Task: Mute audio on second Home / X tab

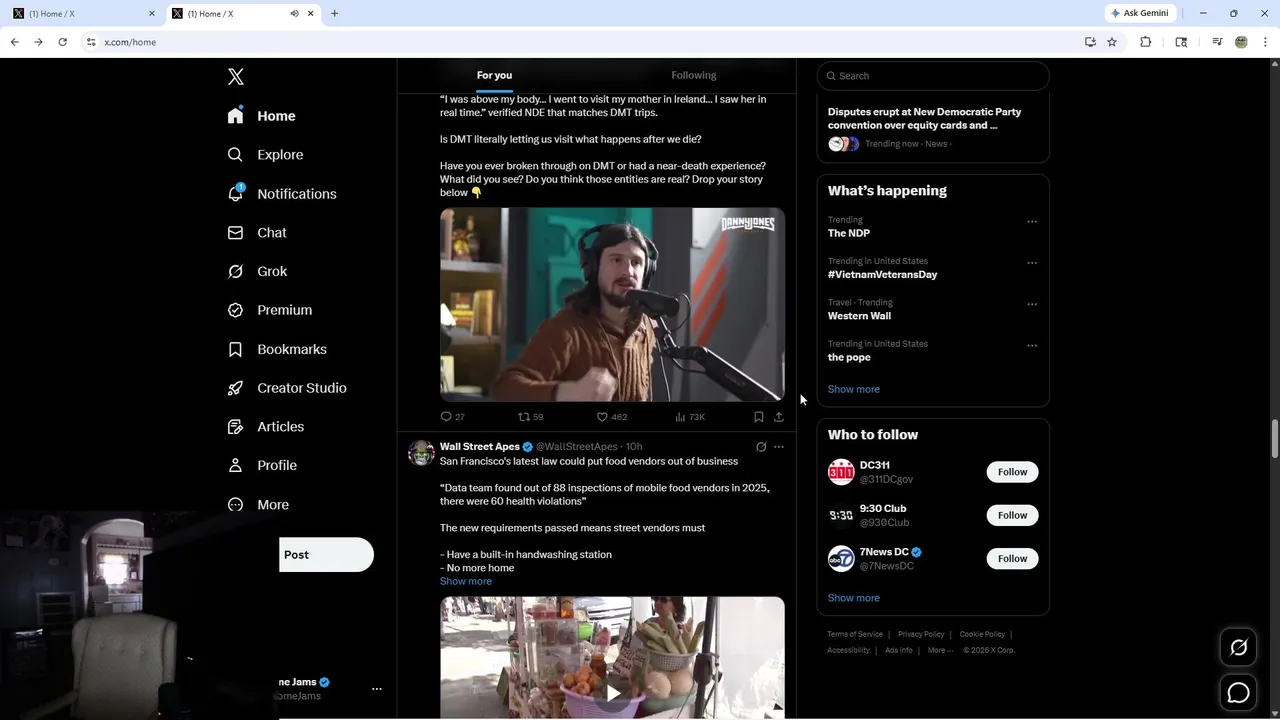Action: [x=294, y=13]
